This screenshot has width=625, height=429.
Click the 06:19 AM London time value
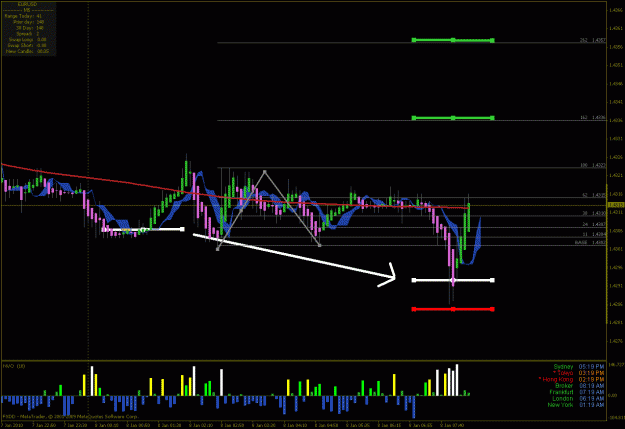pyautogui.click(x=591, y=398)
